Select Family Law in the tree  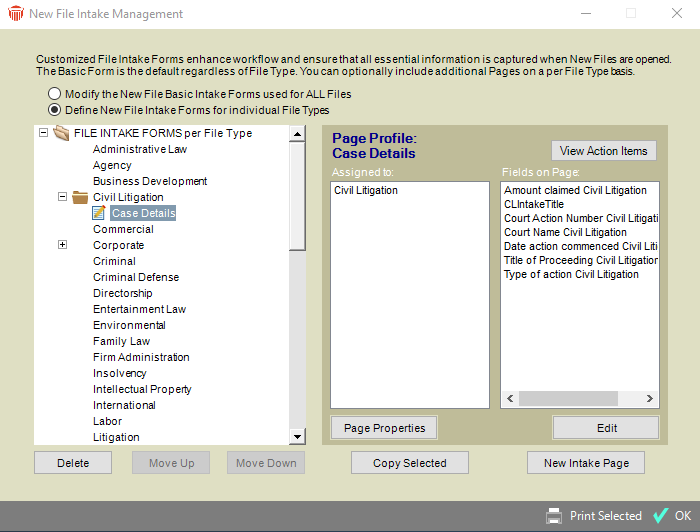click(121, 341)
